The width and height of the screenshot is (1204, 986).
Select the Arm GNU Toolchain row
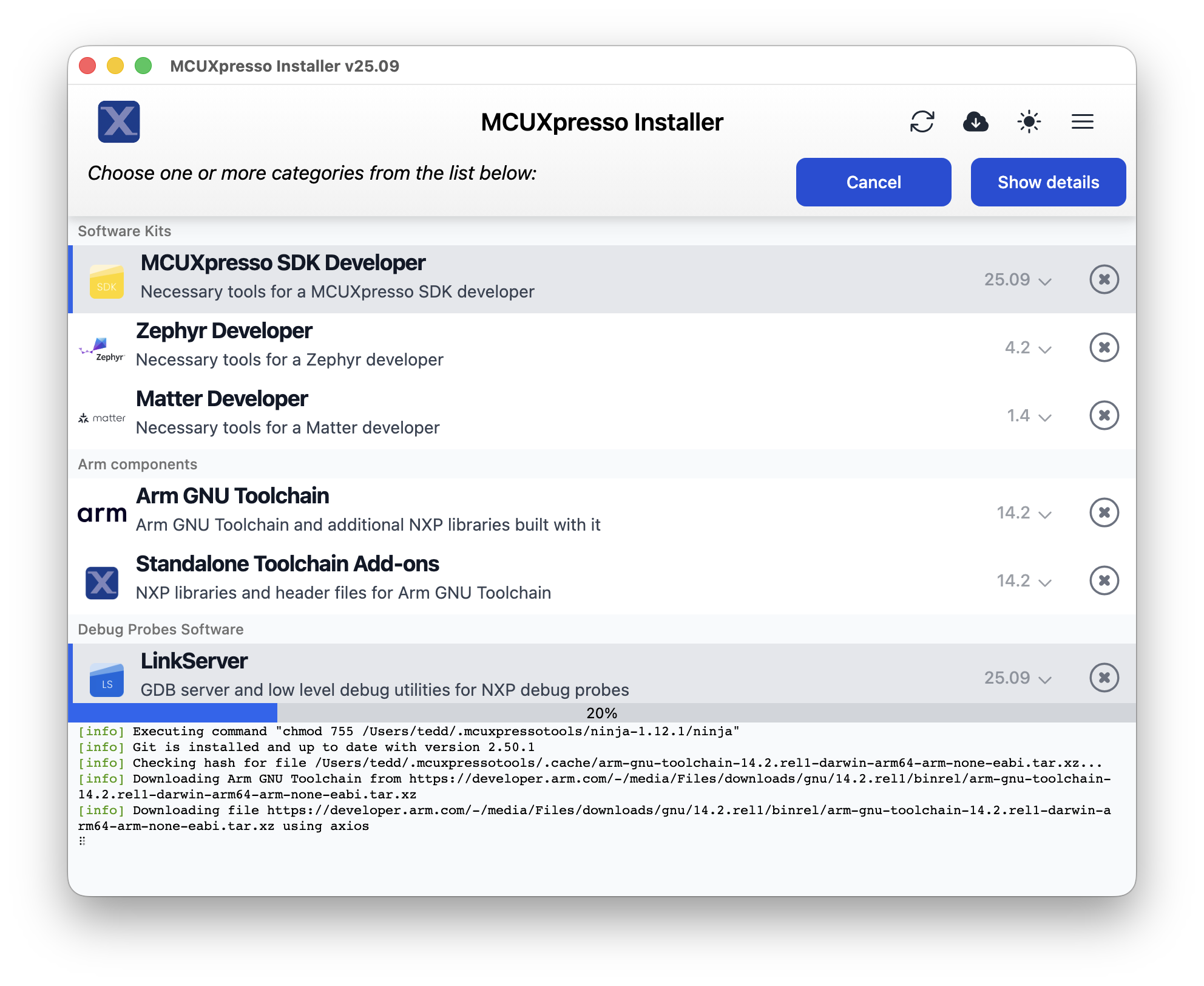tap(602, 512)
